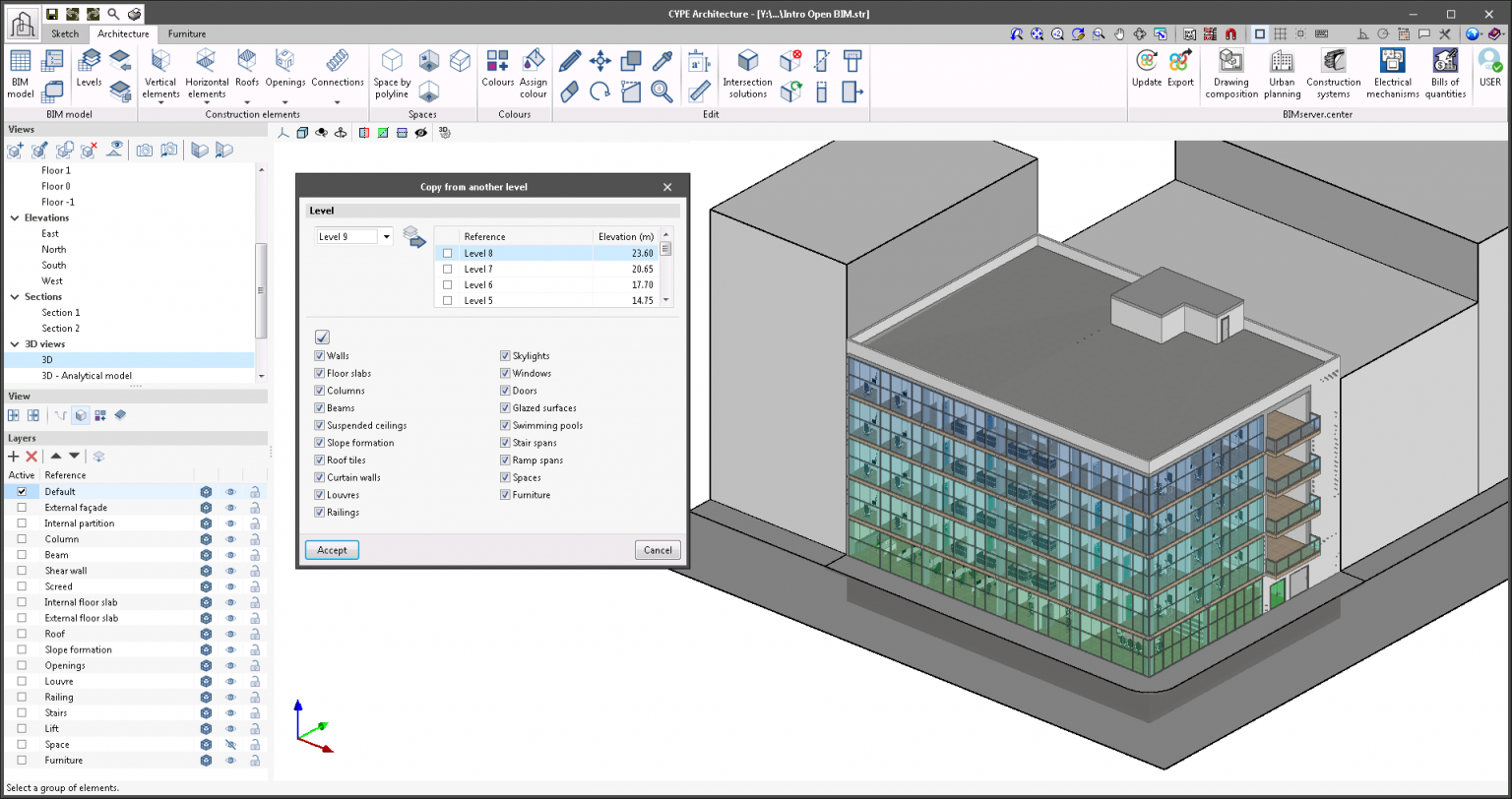
Task: Switch to the Furniture tab
Action: pyautogui.click(x=187, y=33)
